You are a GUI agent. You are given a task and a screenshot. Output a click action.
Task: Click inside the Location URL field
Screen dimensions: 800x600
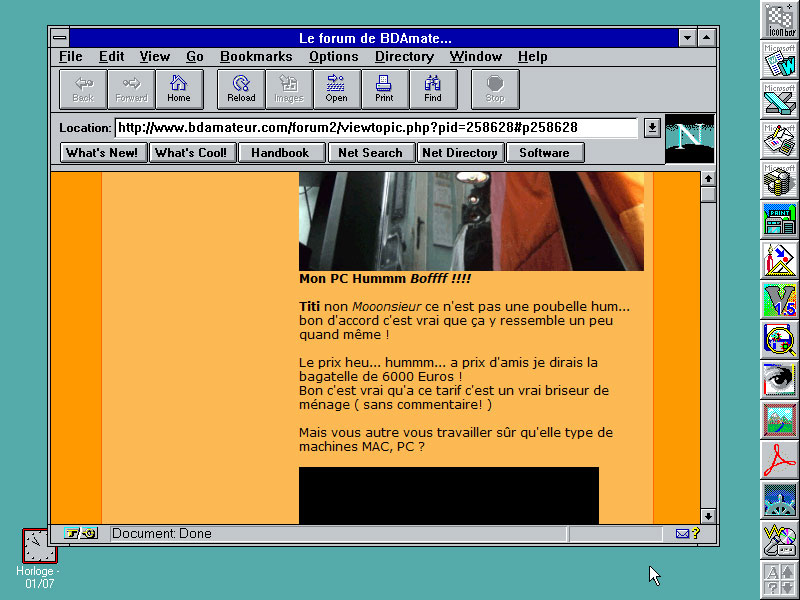[x=376, y=128]
